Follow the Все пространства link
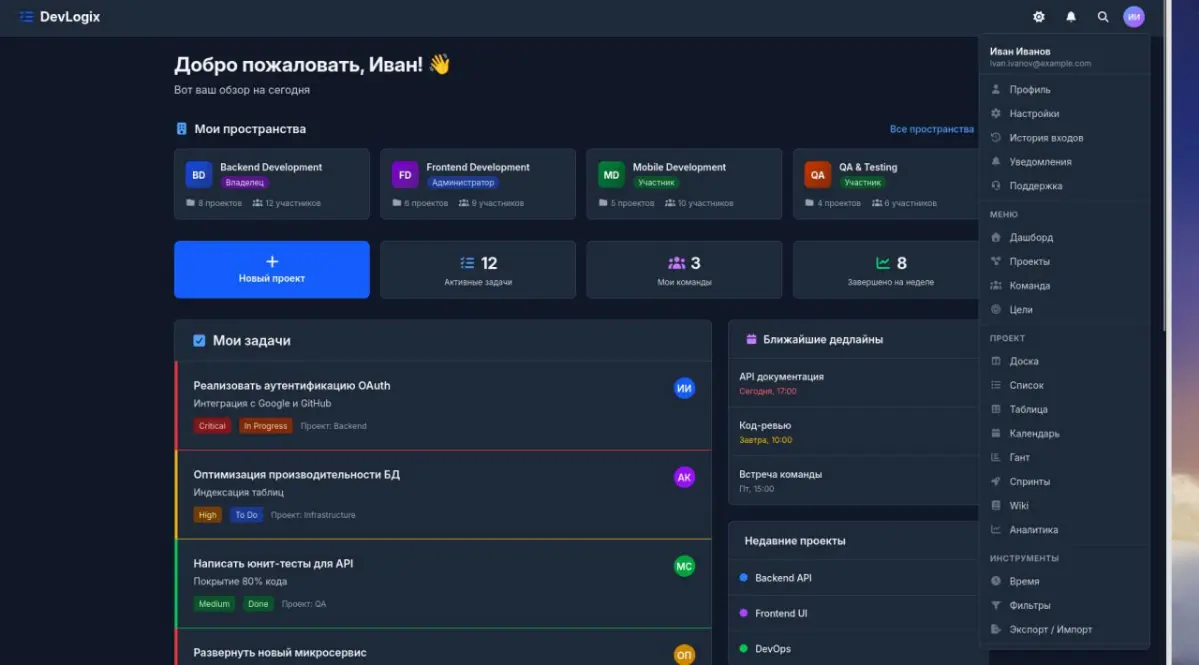 tap(931, 129)
